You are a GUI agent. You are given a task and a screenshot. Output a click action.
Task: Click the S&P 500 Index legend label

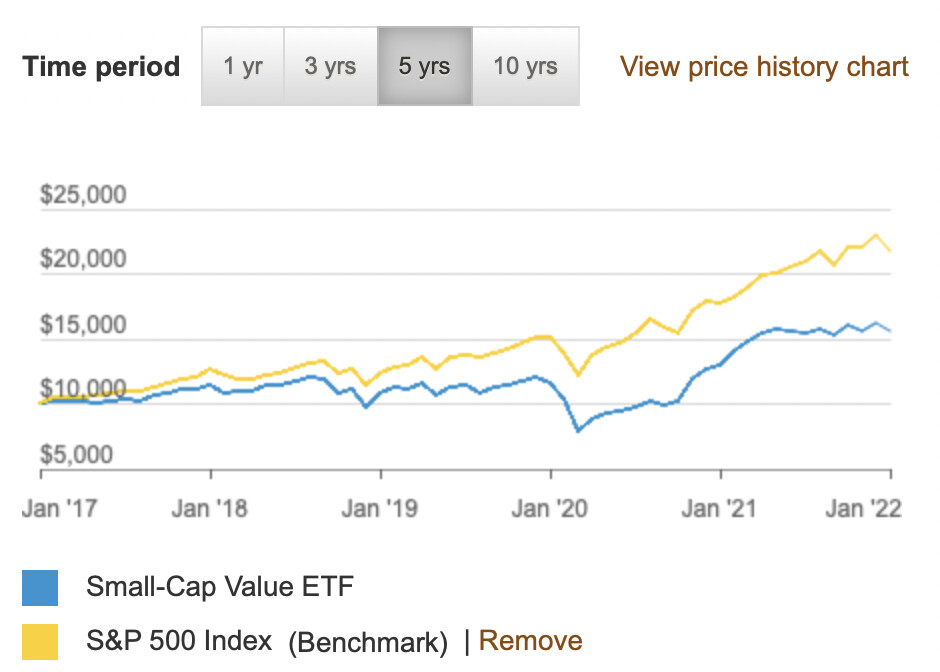pos(179,641)
